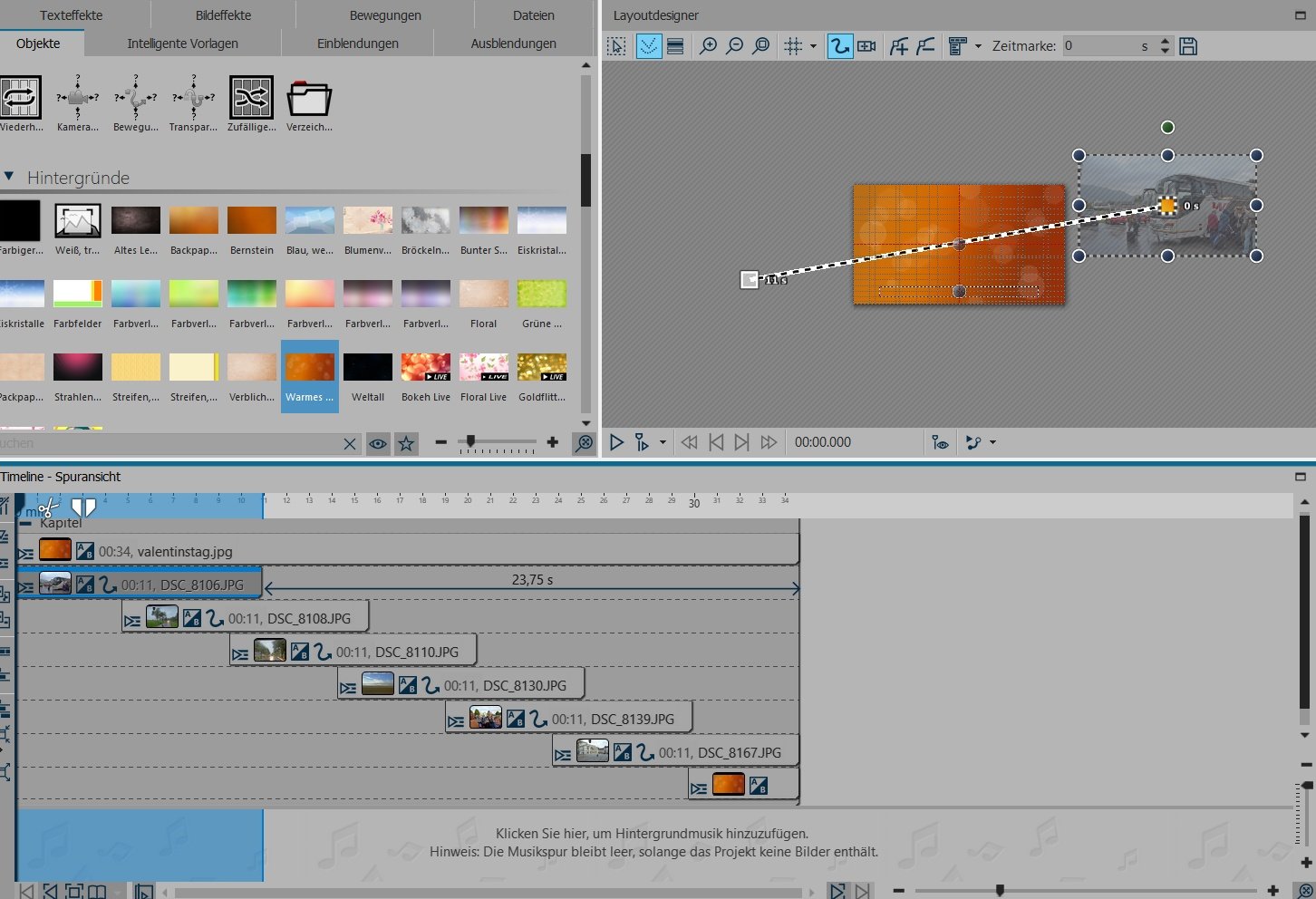Switch to the Intelligente Vorlagen tab

click(x=182, y=43)
